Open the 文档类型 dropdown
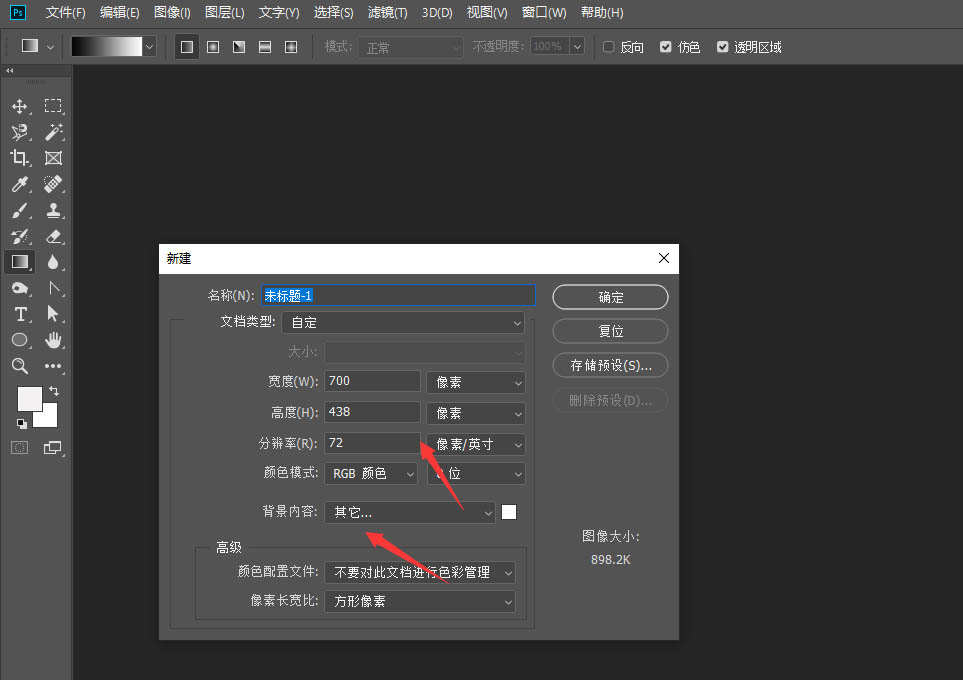The height and width of the screenshot is (680, 963). (402, 322)
